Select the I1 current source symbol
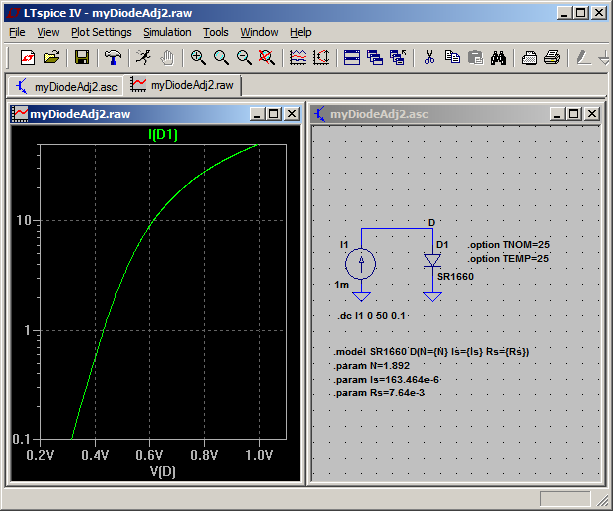The image size is (613, 511). coord(361,264)
